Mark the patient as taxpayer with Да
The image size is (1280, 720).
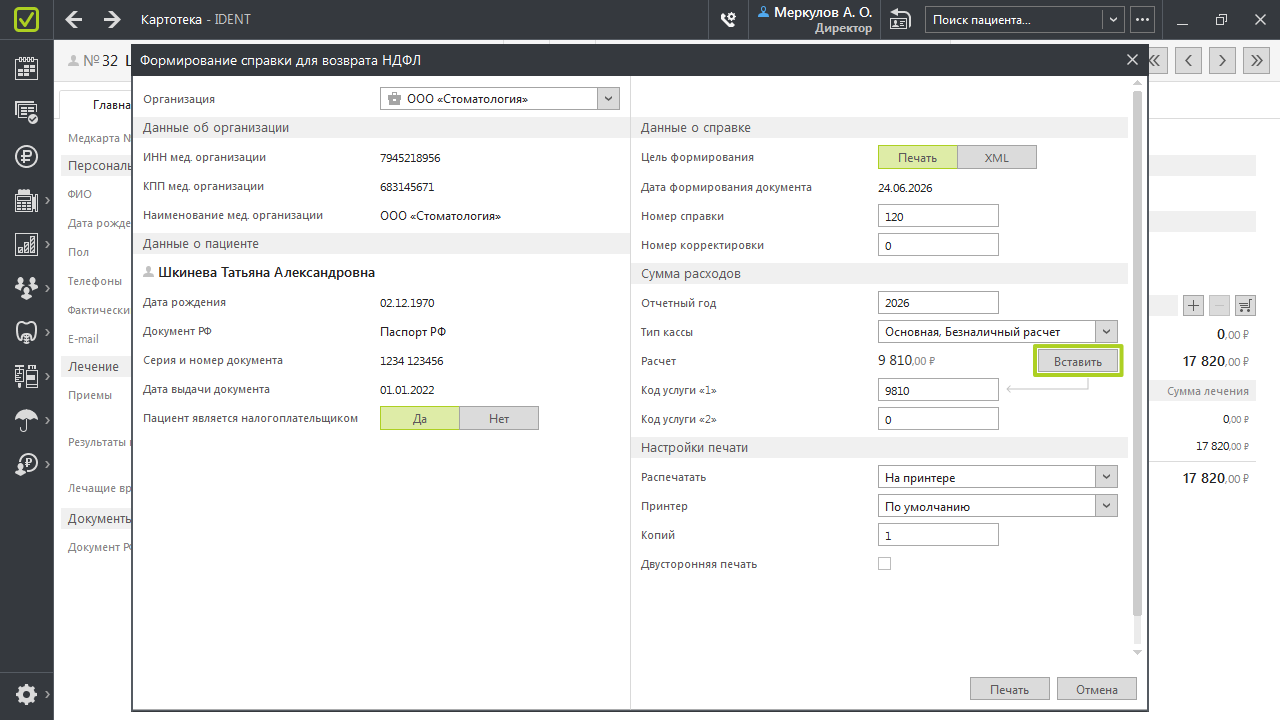(x=420, y=418)
